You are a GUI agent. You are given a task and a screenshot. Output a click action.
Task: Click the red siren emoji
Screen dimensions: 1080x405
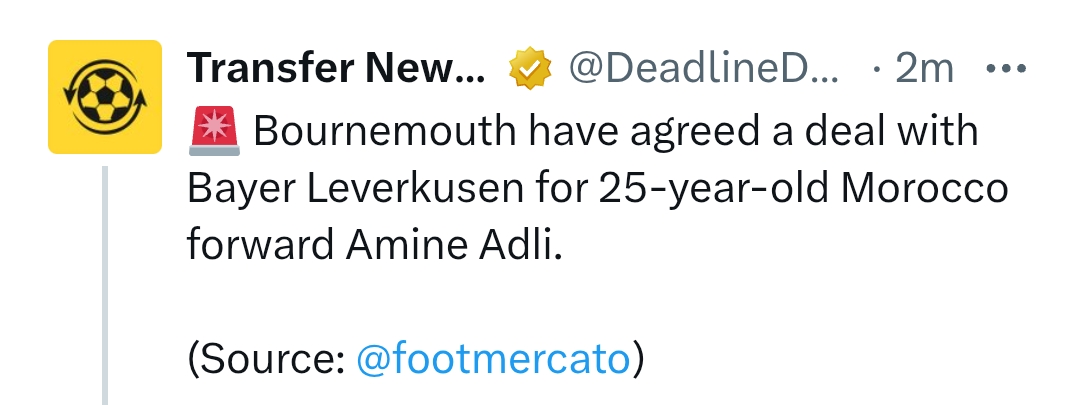click(x=213, y=130)
